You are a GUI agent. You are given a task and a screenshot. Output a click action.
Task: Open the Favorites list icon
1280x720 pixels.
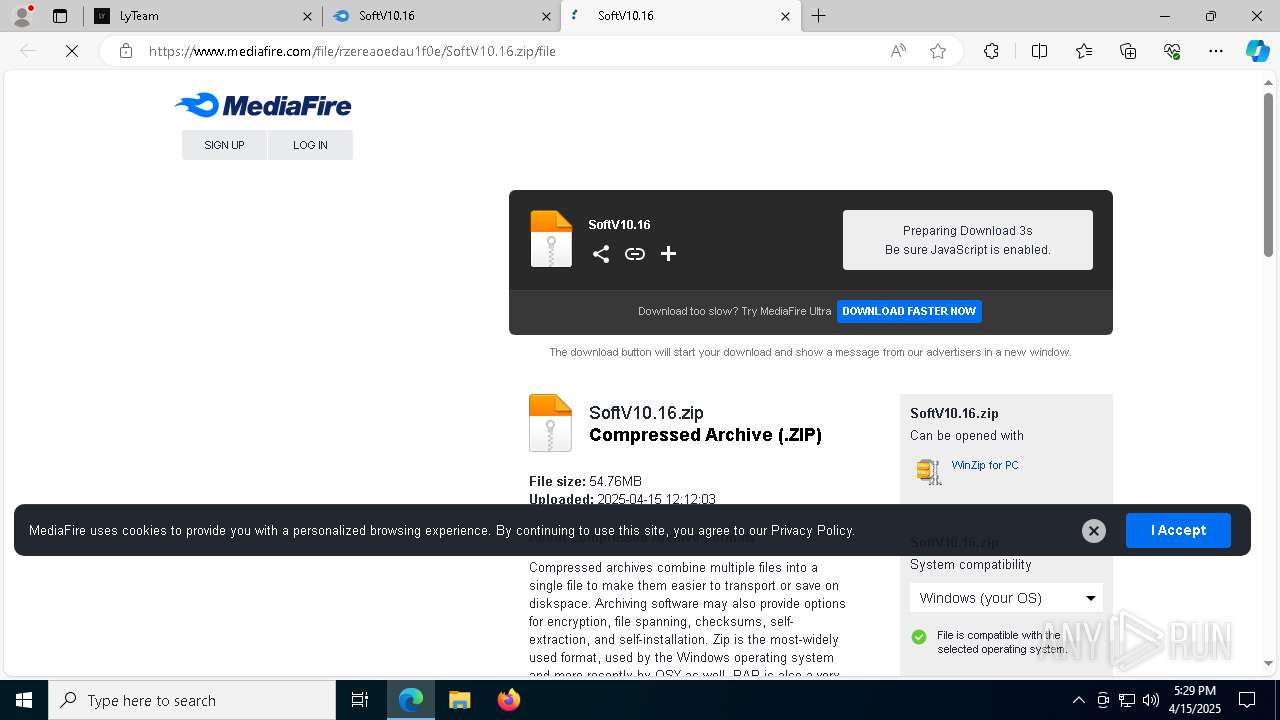(x=1084, y=51)
